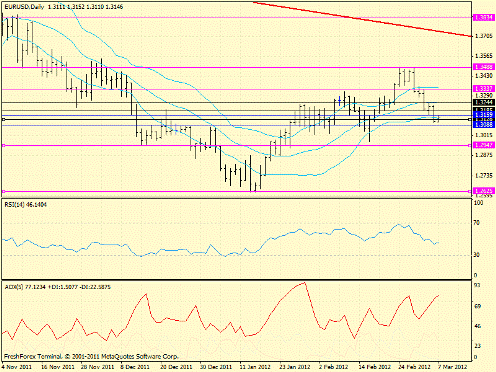Screen dimensions: 496x372
Task: Click the ADX scale value 46
Action: pyautogui.click(x=477, y=326)
